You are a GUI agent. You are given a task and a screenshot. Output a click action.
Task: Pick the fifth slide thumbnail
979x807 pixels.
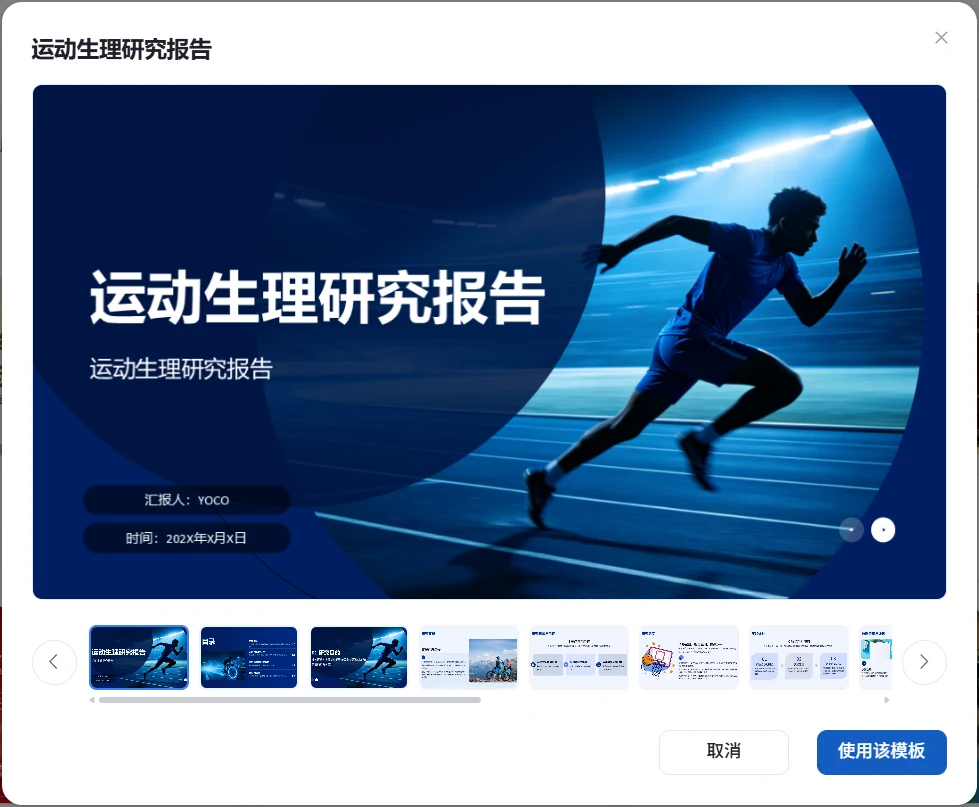point(579,657)
